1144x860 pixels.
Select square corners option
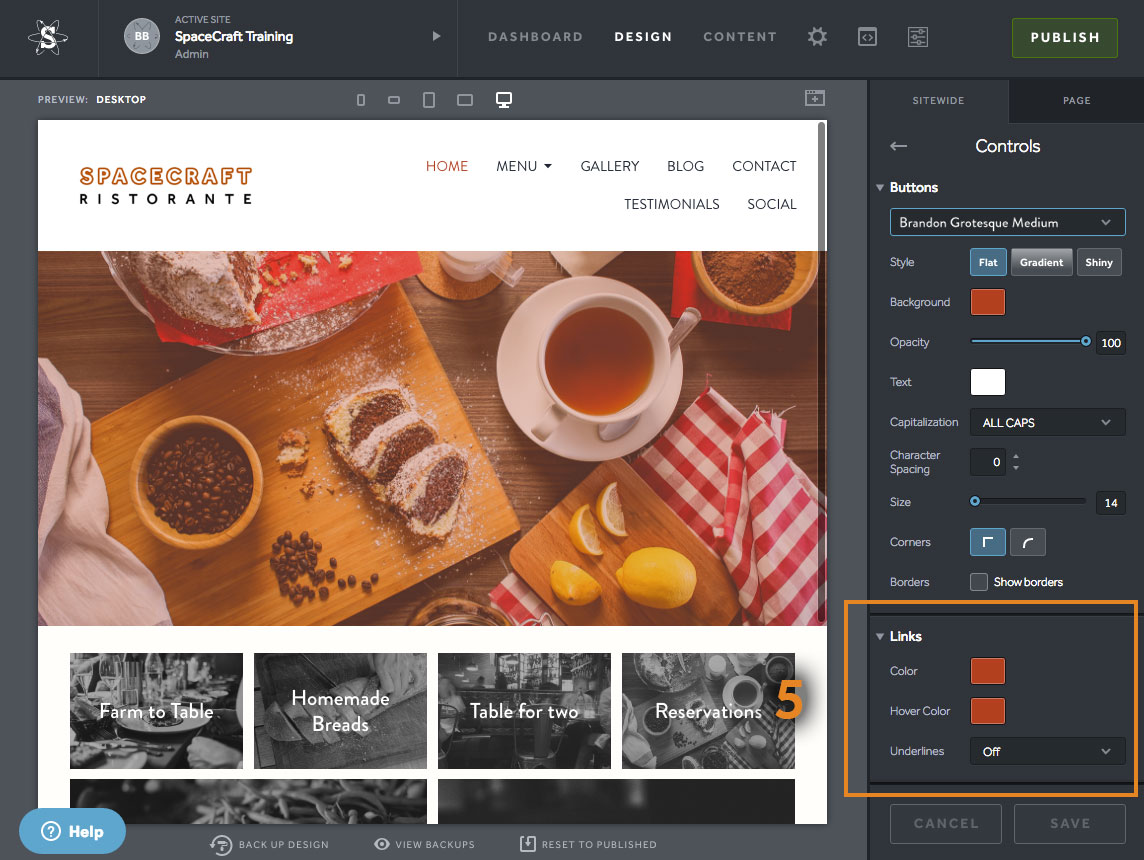pyautogui.click(x=988, y=542)
